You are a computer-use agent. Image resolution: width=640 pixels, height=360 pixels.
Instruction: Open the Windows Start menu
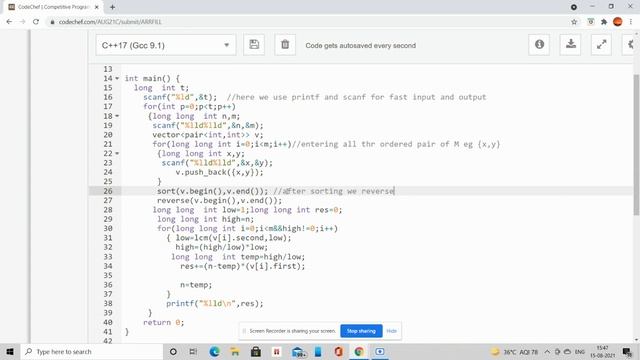click(10, 351)
